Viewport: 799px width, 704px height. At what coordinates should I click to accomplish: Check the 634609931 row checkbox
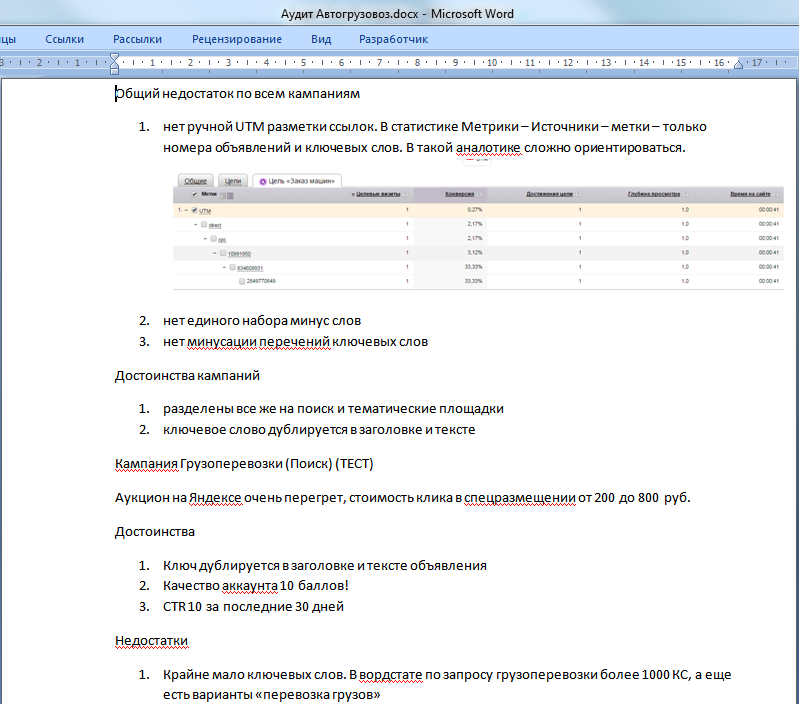pyautogui.click(x=232, y=267)
